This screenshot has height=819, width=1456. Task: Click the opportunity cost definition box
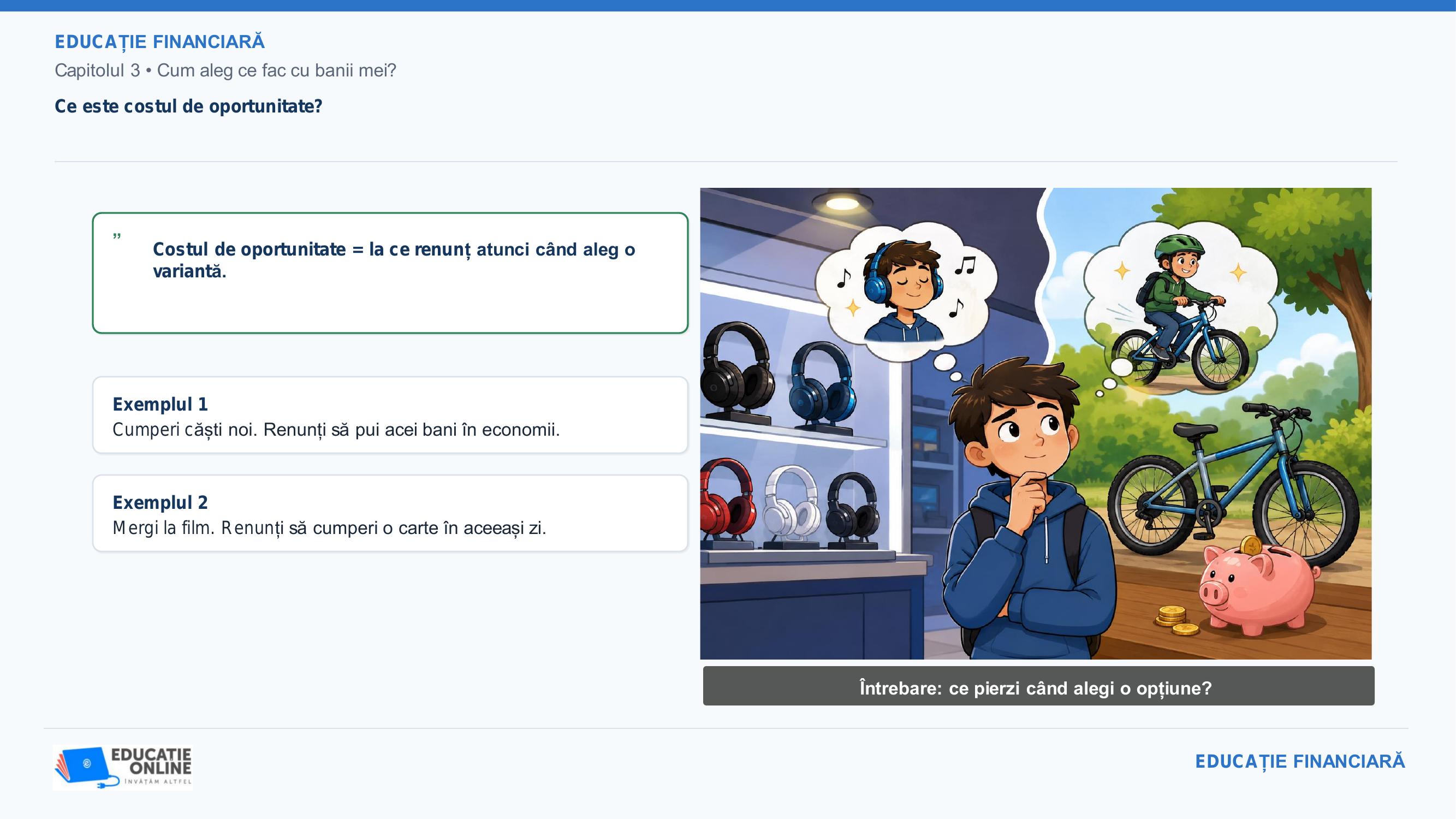390,273
